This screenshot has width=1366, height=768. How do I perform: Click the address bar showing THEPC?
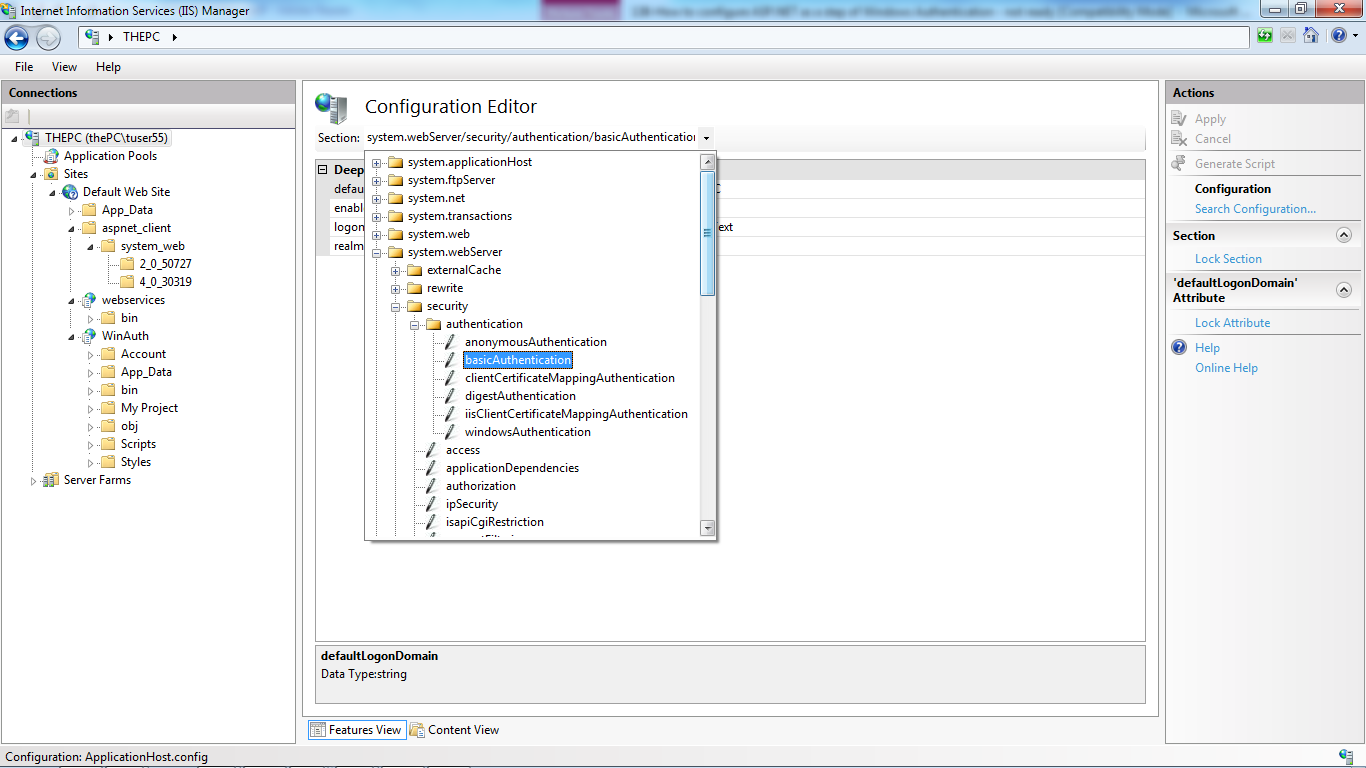(x=664, y=37)
